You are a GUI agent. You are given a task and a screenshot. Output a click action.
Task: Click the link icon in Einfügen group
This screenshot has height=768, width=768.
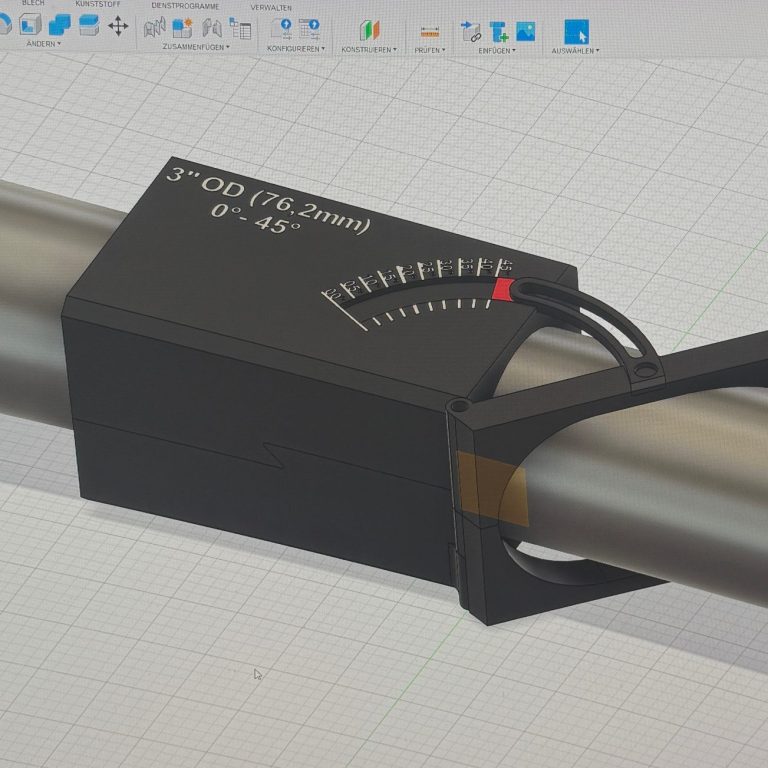pos(470,32)
